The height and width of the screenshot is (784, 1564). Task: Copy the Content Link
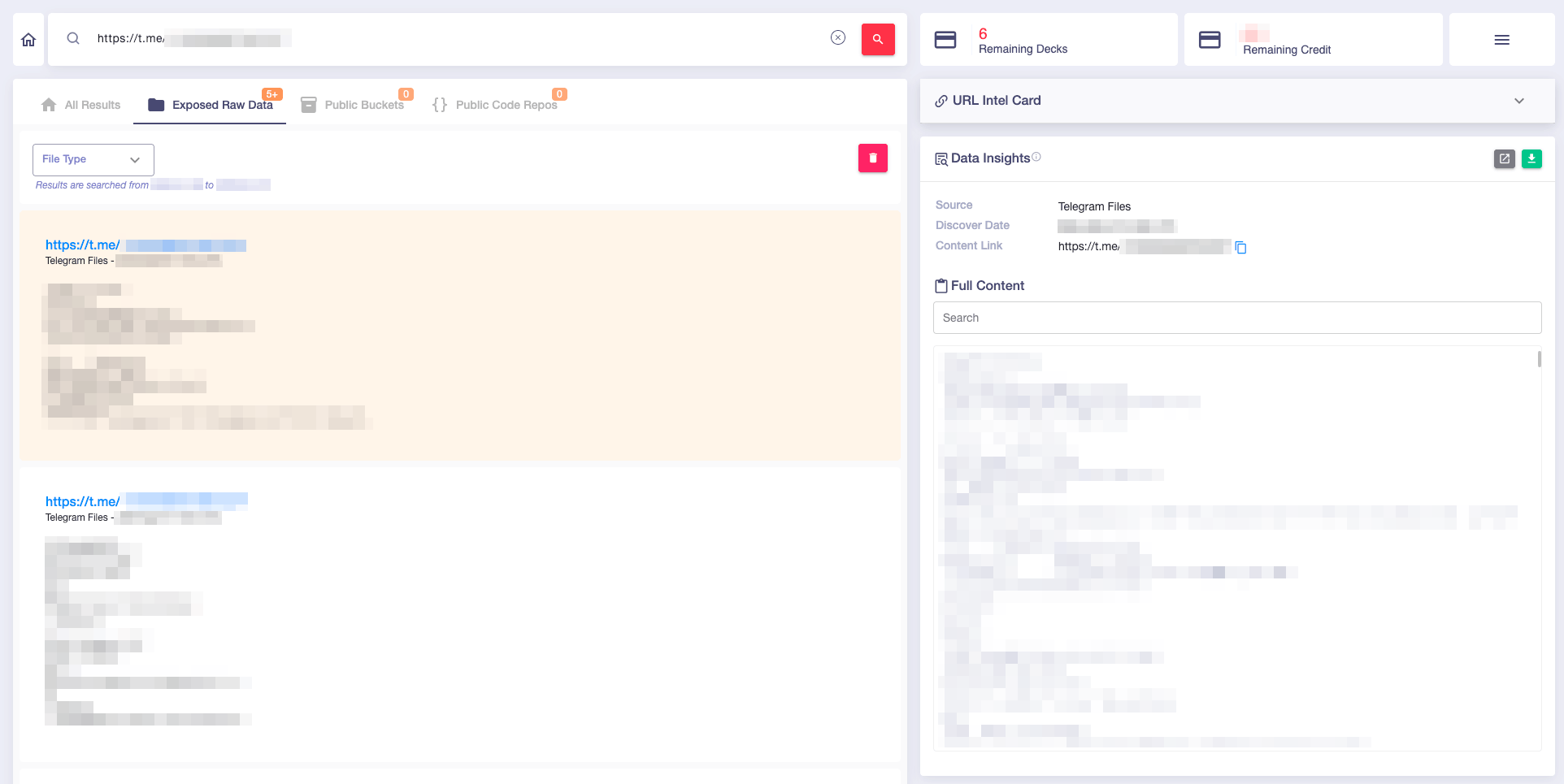point(1240,247)
